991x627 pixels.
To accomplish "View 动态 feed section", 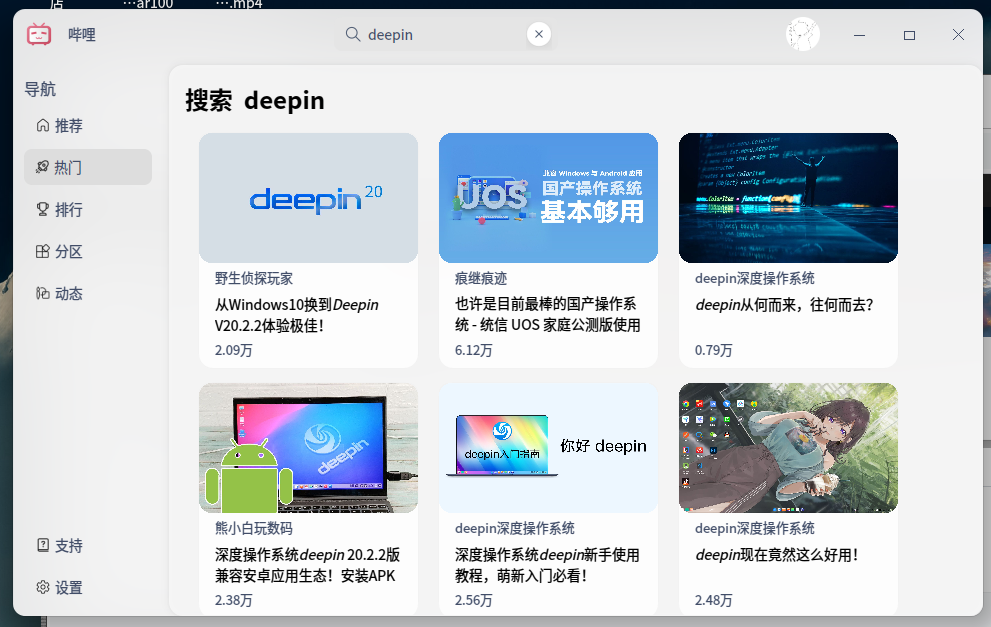I will (x=88, y=293).
